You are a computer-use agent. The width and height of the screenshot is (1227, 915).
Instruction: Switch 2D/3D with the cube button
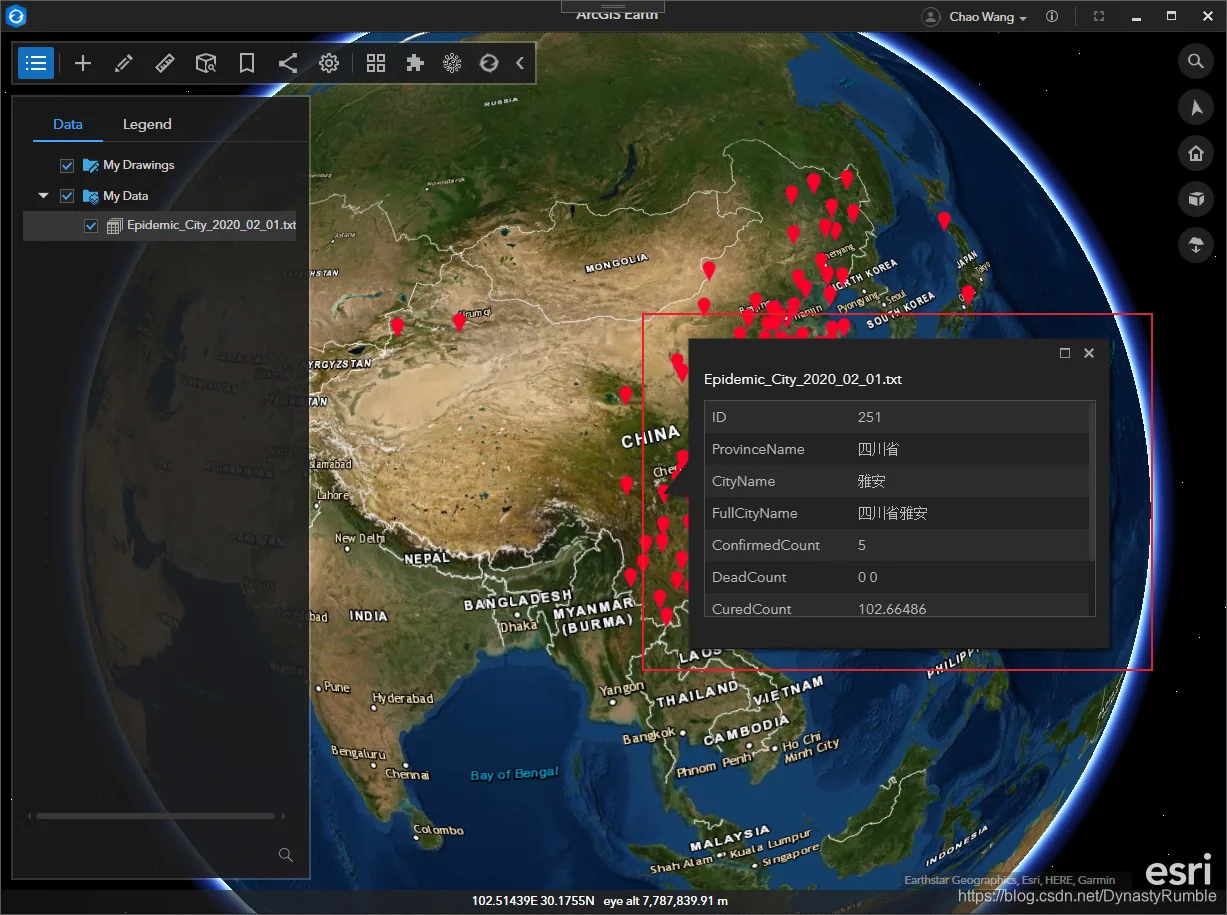[1195, 199]
